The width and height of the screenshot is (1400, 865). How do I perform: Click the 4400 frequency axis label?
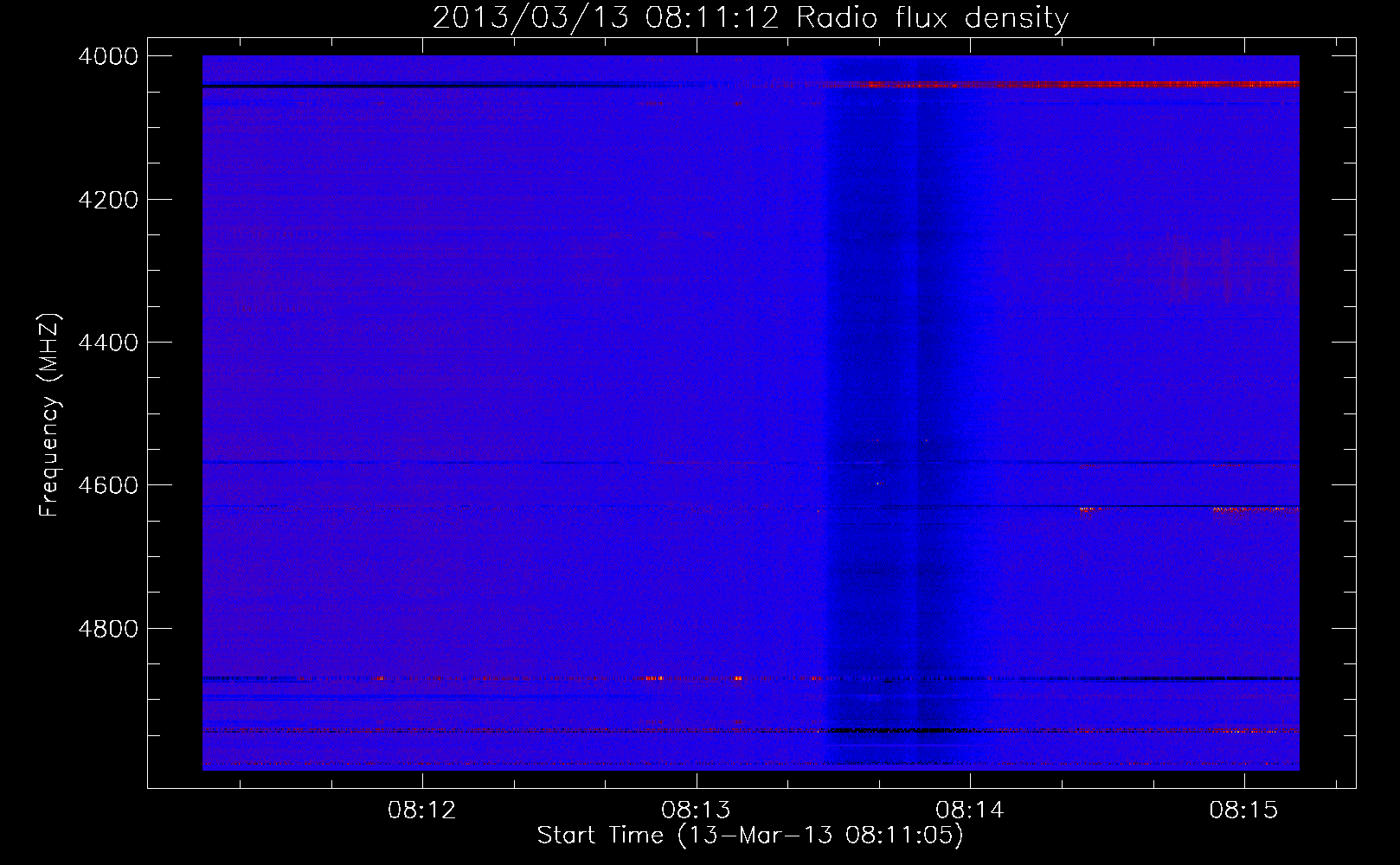(108, 343)
